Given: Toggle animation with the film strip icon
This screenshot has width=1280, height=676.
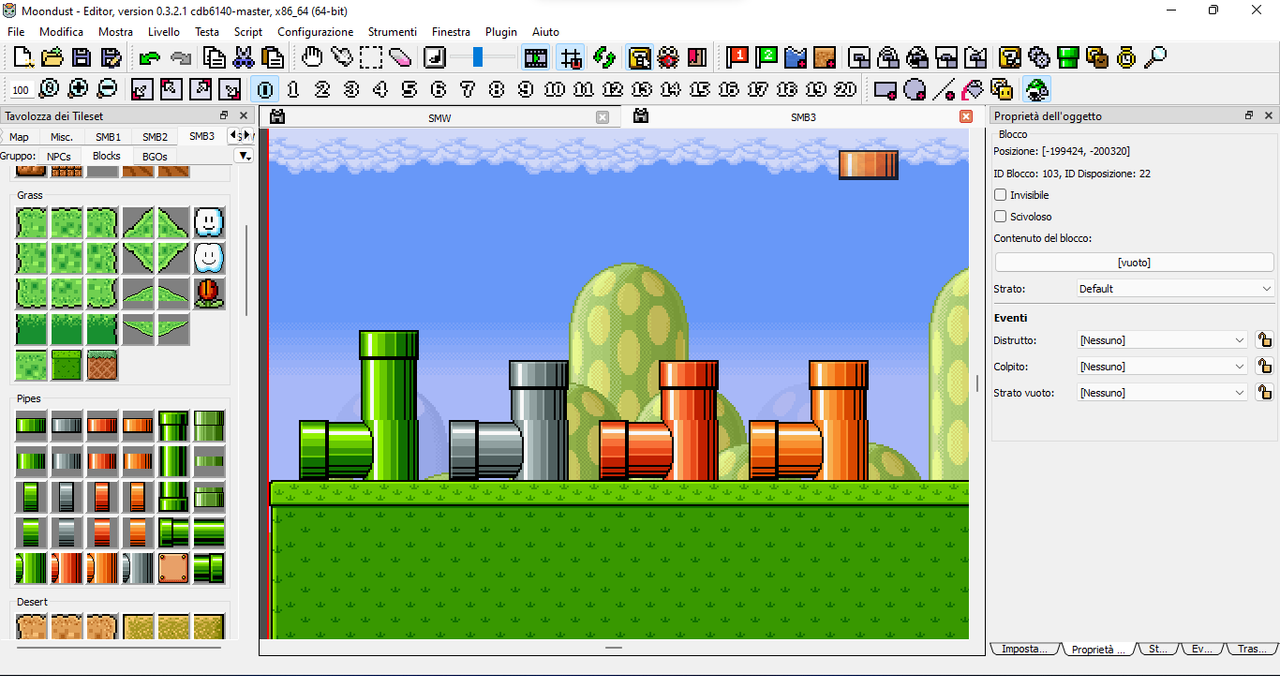Looking at the screenshot, I should 536,58.
